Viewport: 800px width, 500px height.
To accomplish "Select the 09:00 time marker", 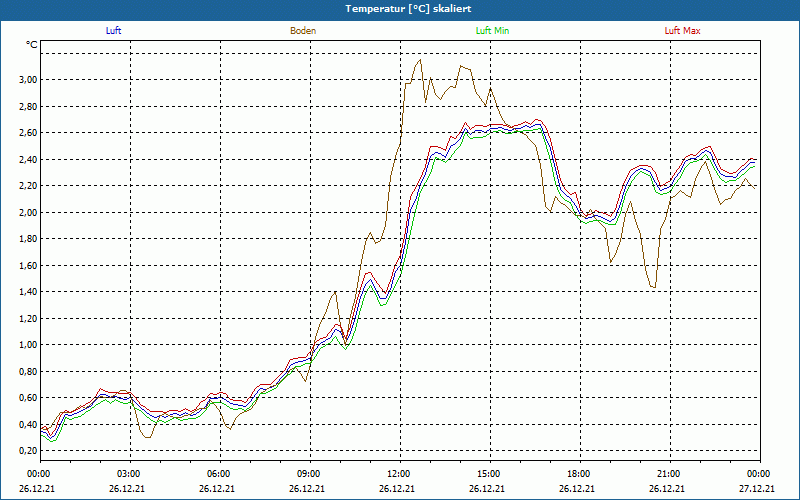I will pyautogui.click(x=309, y=474).
